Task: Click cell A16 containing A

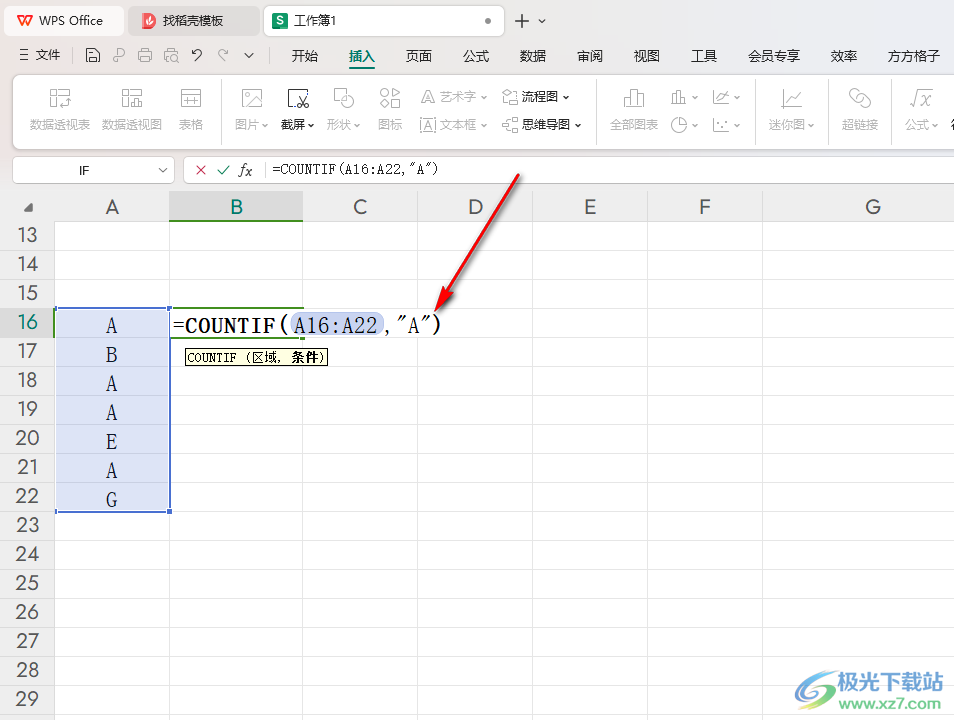Action: point(112,324)
